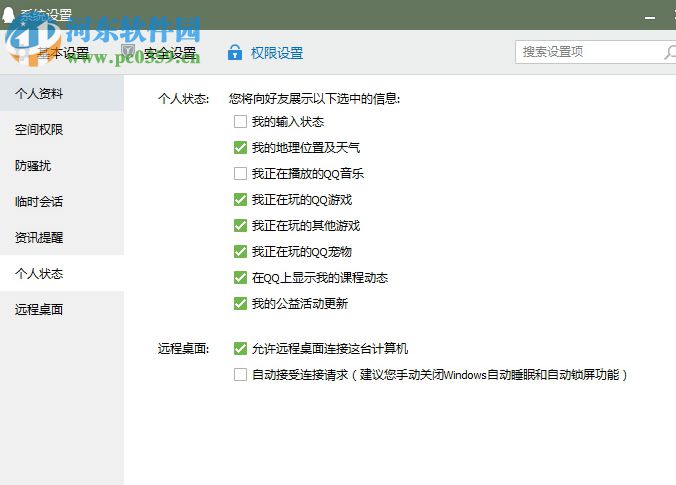Disable 我正在玩的QQ游戏 checkbox
The width and height of the screenshot is (676, 485).
point(240,200)
